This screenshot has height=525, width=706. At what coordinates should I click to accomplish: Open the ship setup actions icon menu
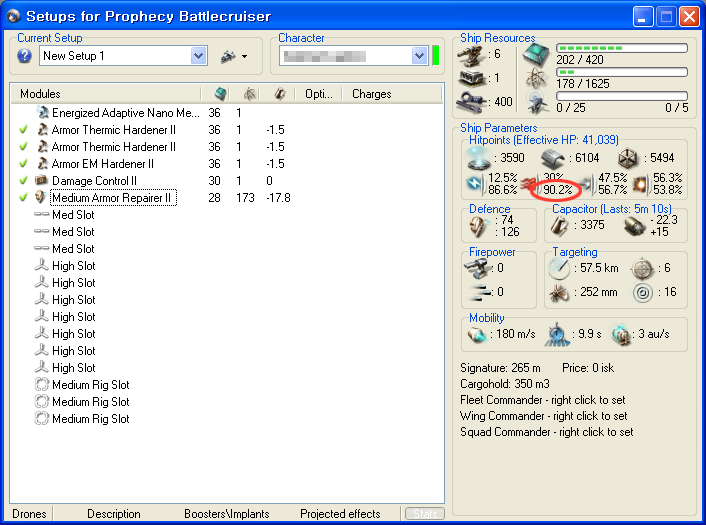(233, 56)
